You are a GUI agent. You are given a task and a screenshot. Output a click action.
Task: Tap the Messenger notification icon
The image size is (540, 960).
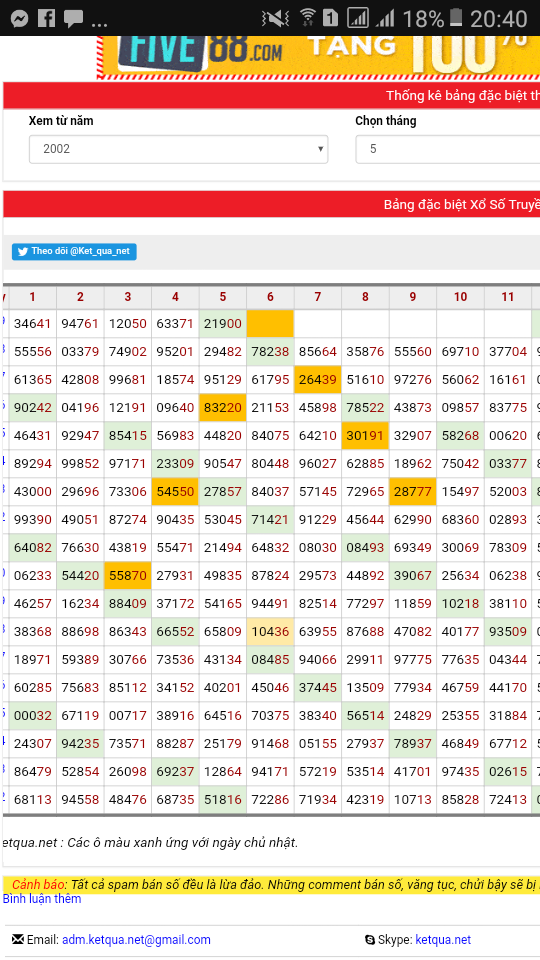pos(20,19)
